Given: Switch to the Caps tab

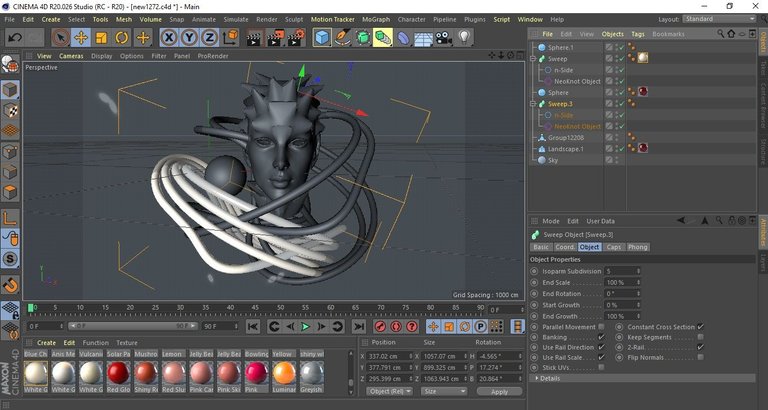Looking at the screenshot, I should (x=614, y=247).
